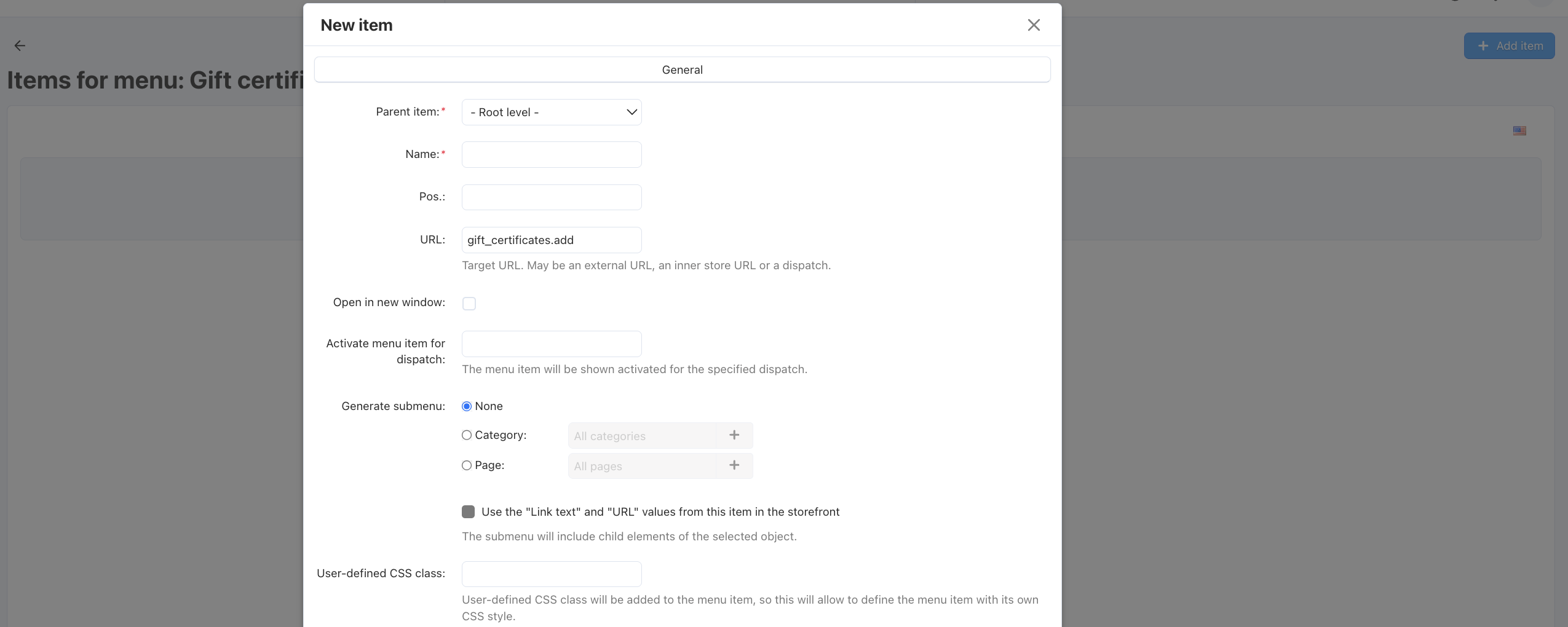Click the User-defined CSS class field
The image size is (1568, 627).
552,574
